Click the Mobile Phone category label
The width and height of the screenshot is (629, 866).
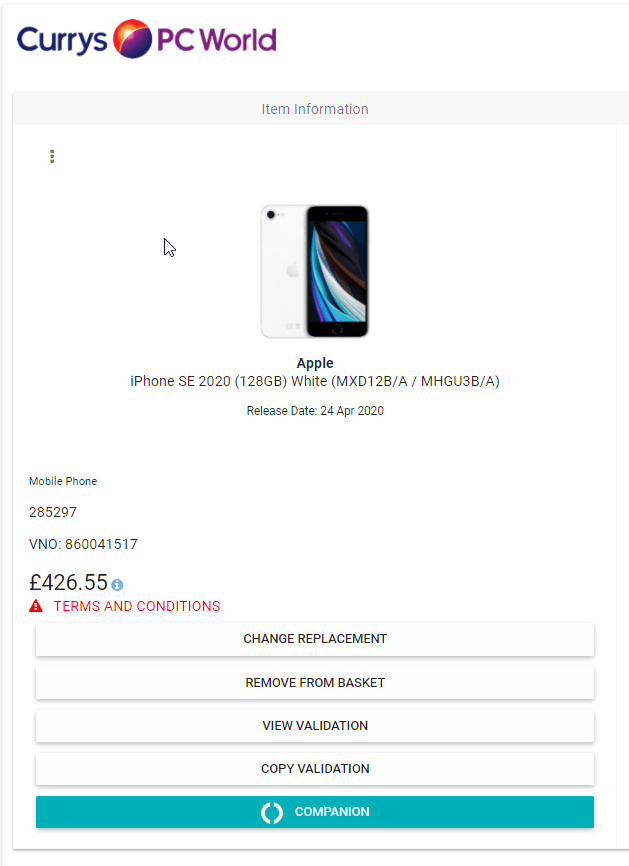(x=63, y=481)
